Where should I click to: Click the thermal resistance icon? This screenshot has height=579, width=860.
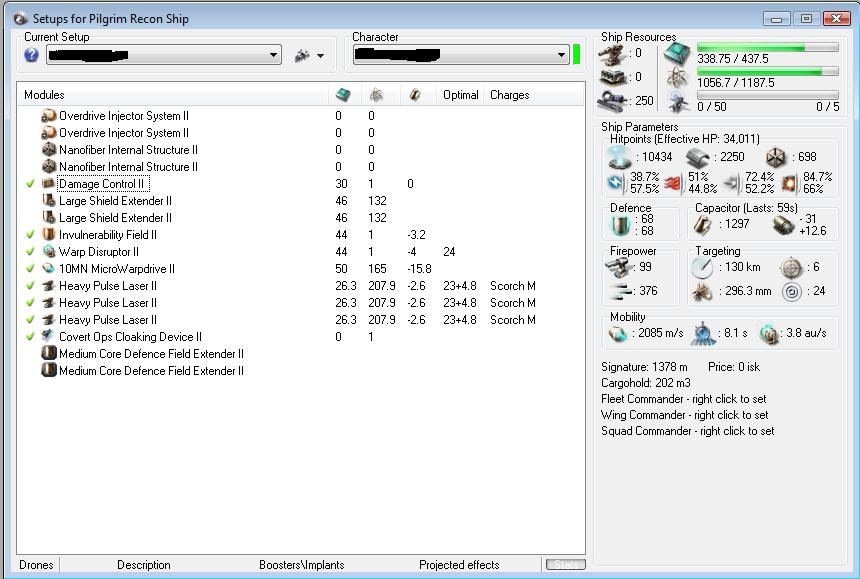673,183
